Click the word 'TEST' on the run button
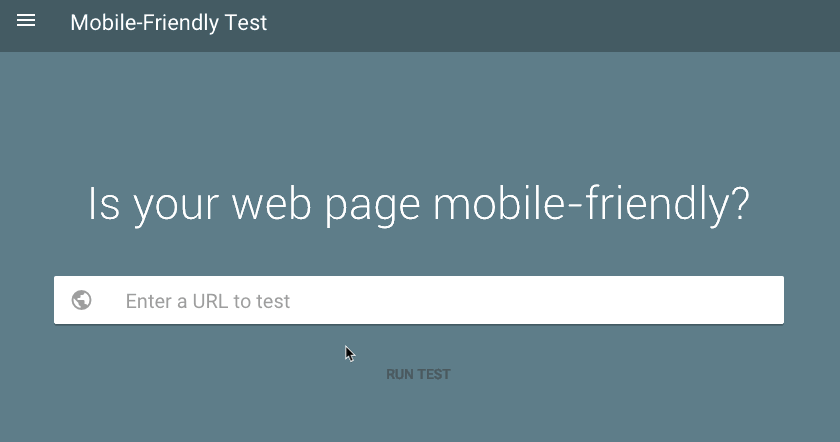Viewport: 840px width, 442px height. (x=434, y=374)
